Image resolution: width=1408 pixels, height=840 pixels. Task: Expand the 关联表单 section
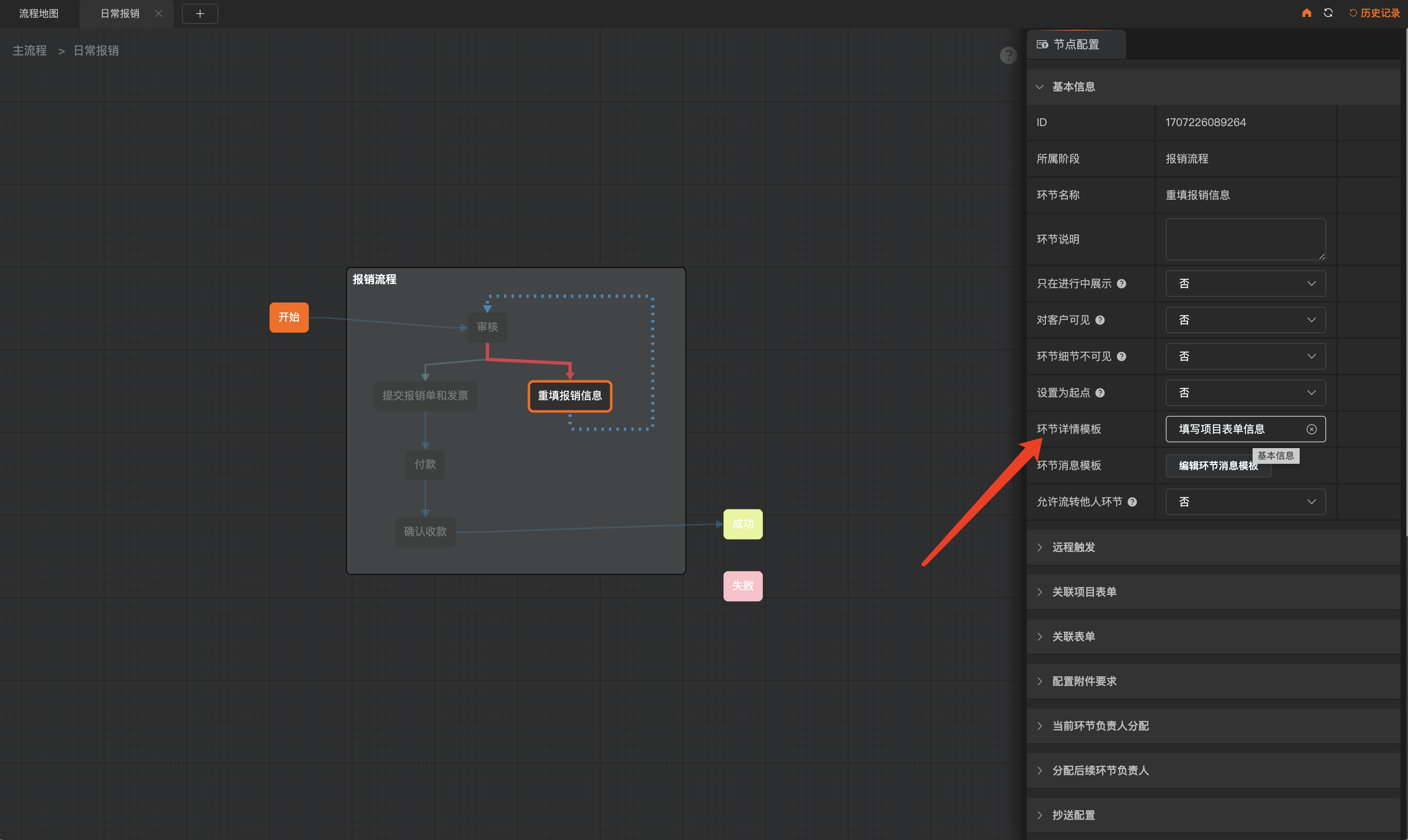pyautogui.click(x=1213, y=637)
